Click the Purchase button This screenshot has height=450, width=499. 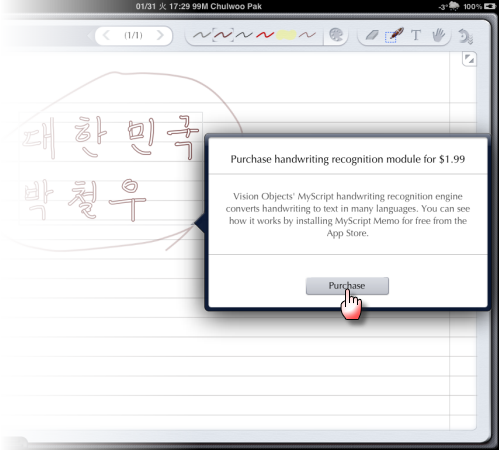[x=347, y=286]
